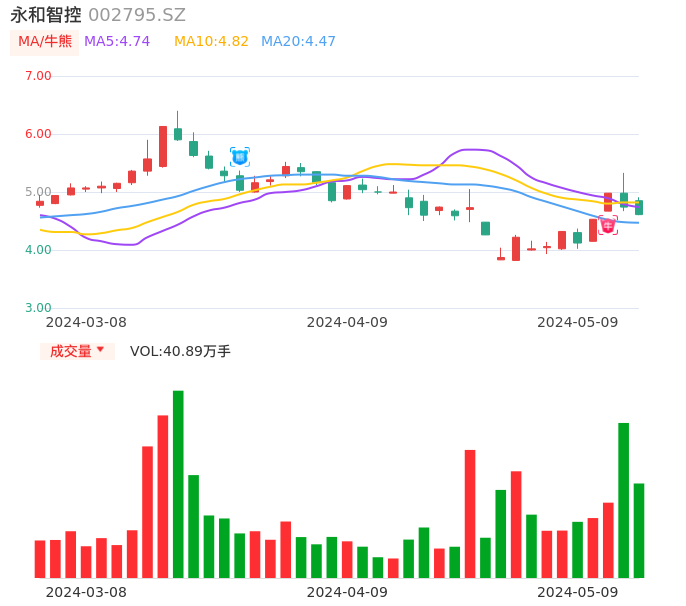Click the 2024-03-08 date label under volume chart
The height and width of the screenshot is (606, 686).
click(x=87, y=592)
